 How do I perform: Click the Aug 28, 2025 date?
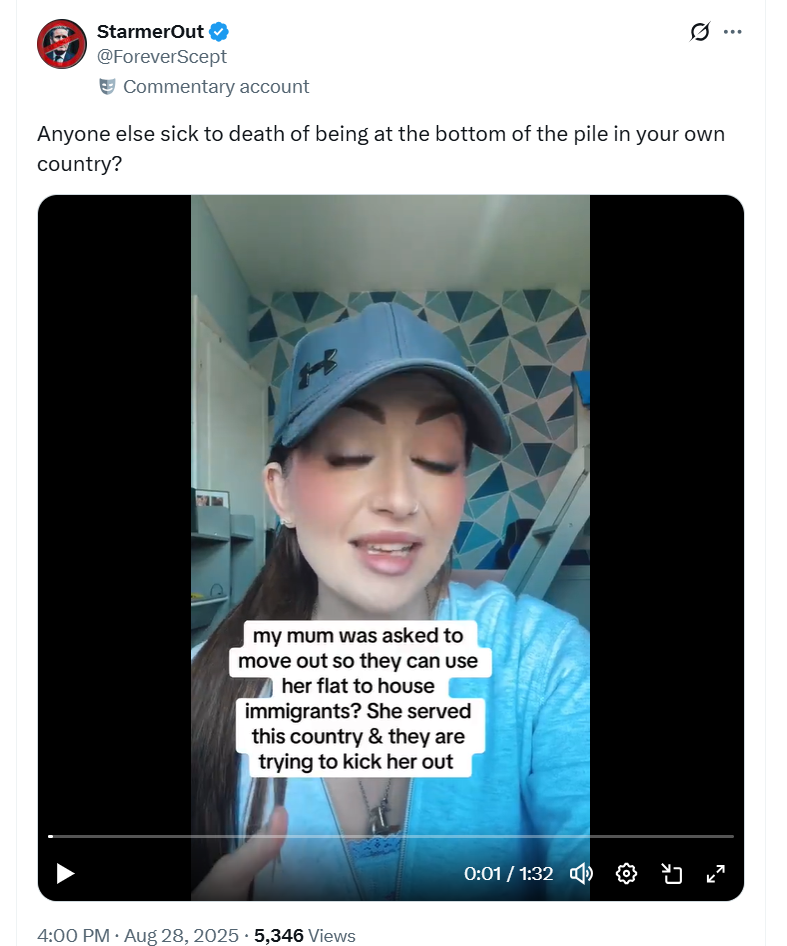[x=181, y=935]
